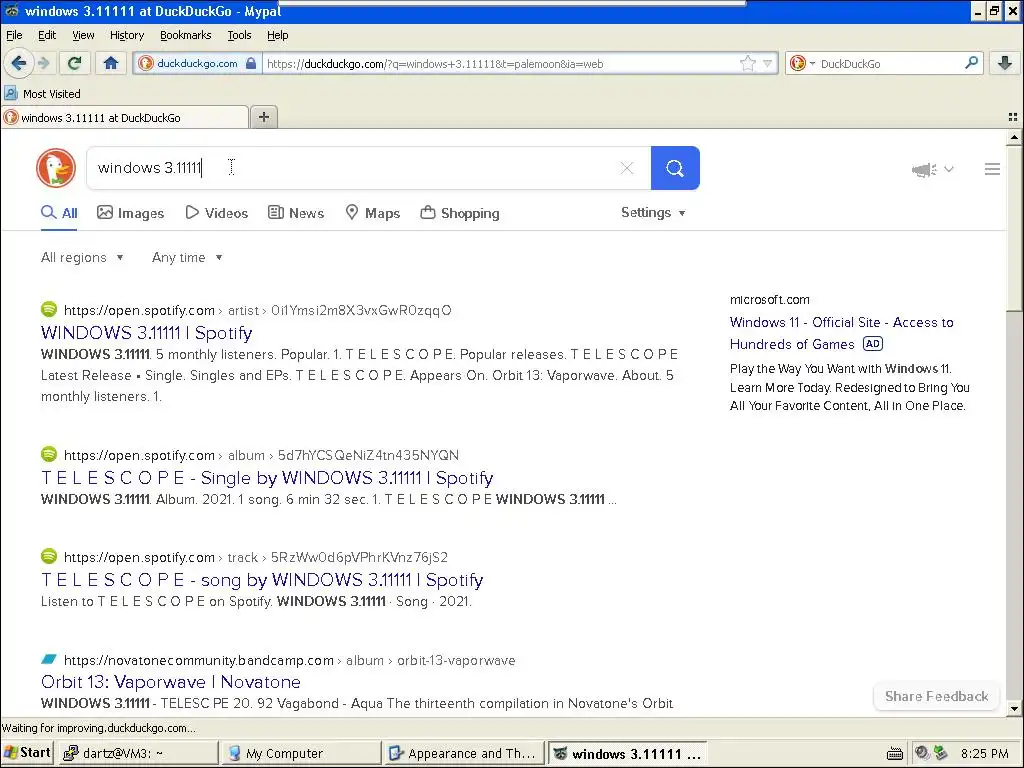Reload the current page
The width and height of the screenshot is (1024, 768).
coord(74,63)
